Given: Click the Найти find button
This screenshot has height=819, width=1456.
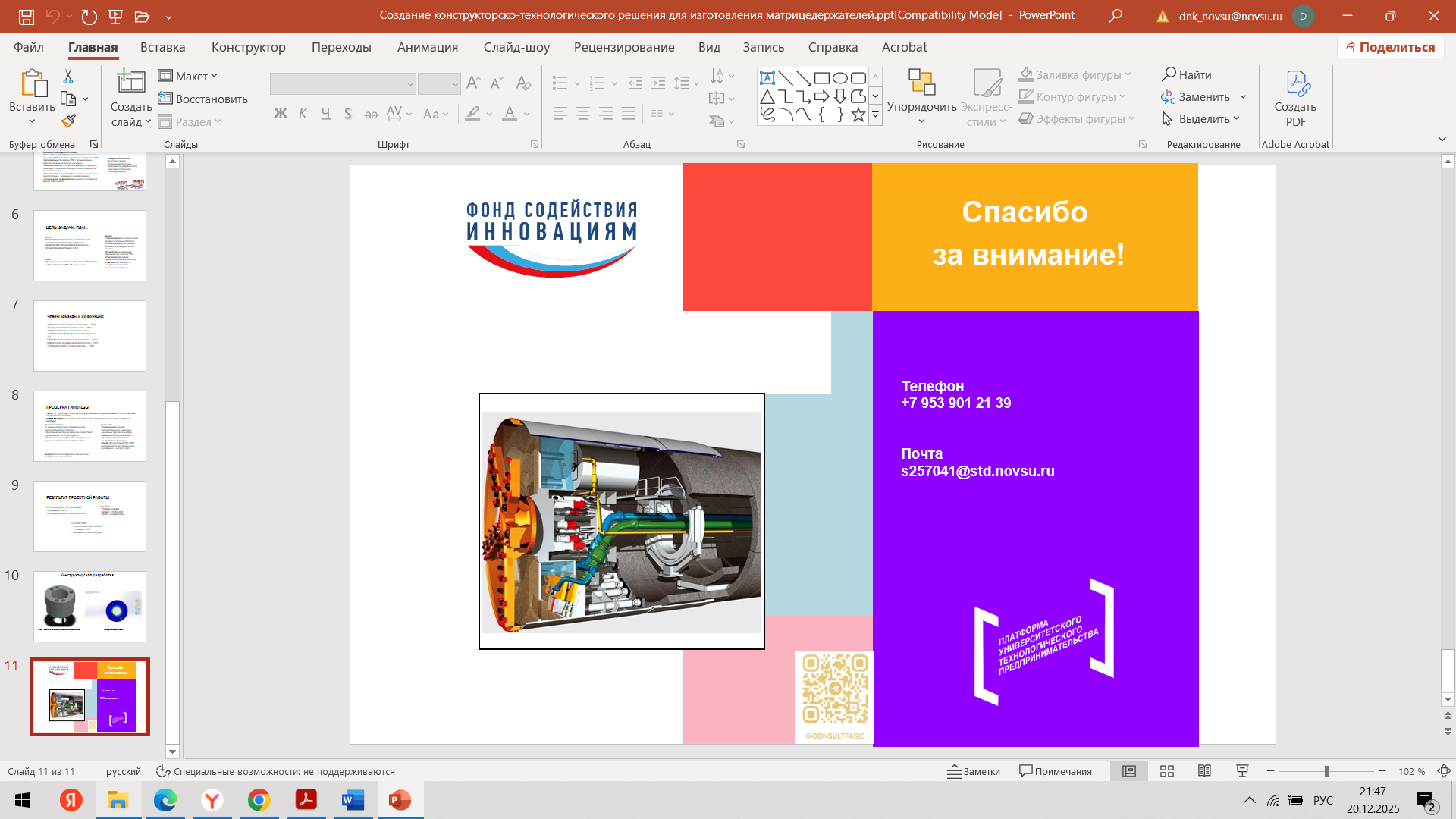Looking at the screenshot, I should 1187,74.
